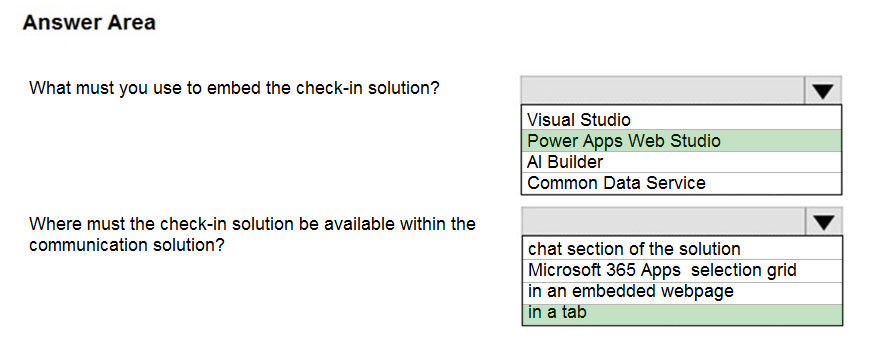Select in an embedded webpage option
Viewport: 869px width, 361px height.
click(x=682, y=291)
